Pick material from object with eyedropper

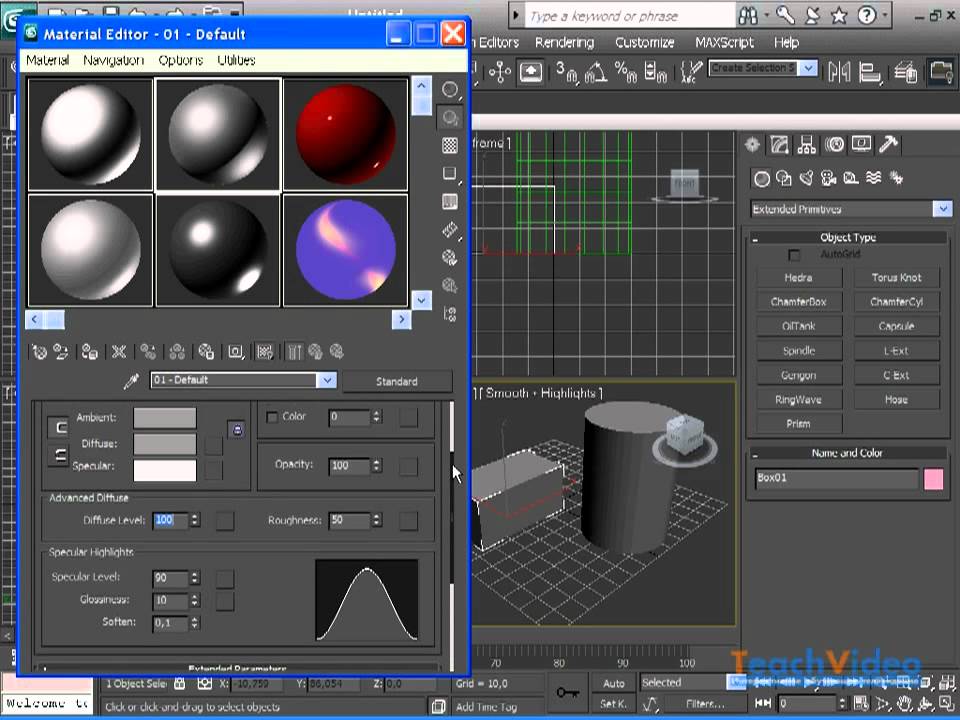tap(131, 381)
